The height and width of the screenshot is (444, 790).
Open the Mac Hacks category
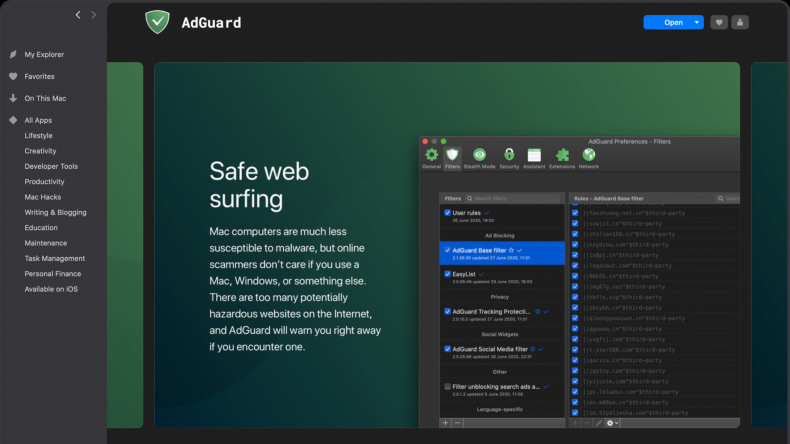(x=43, y=197)
